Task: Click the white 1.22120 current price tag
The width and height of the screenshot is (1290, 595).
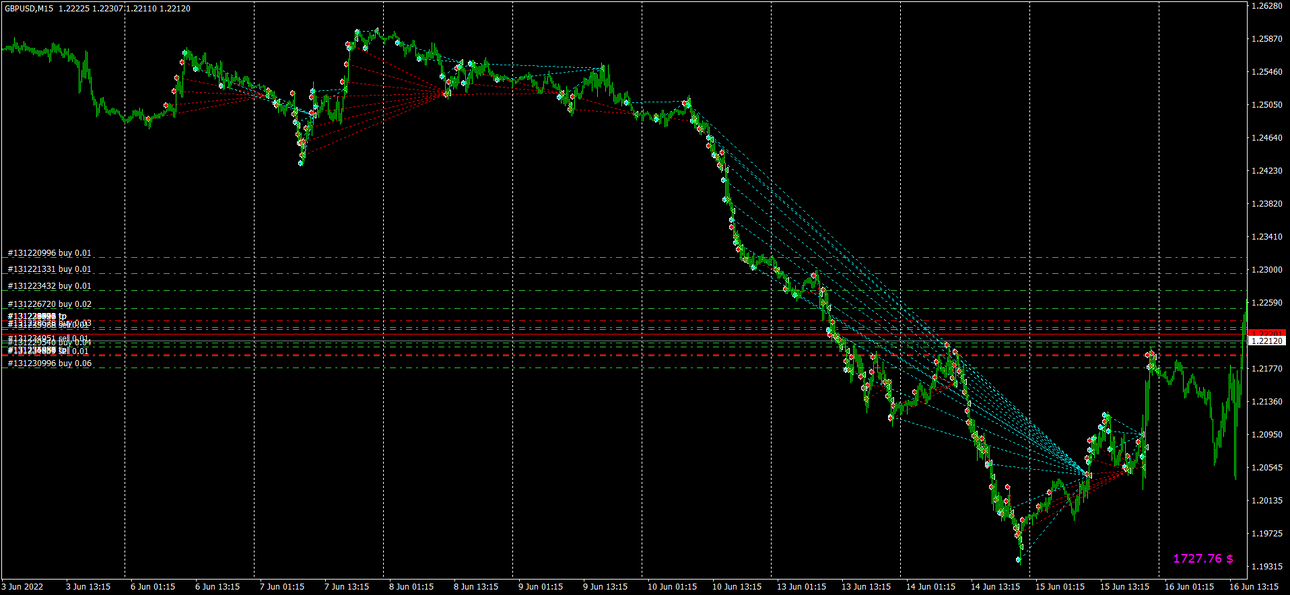Action: (x=1267, y=341)
